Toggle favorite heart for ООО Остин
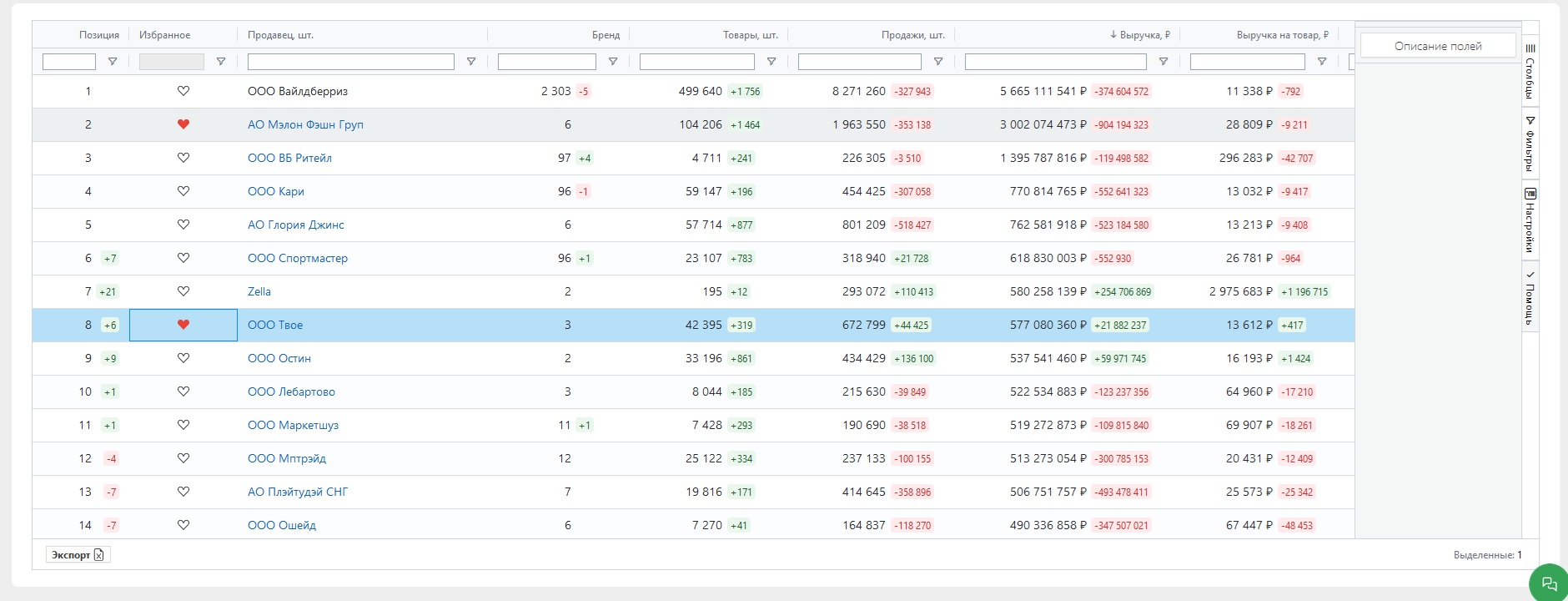The image size is (1568, 601). (x=183, y=358)
